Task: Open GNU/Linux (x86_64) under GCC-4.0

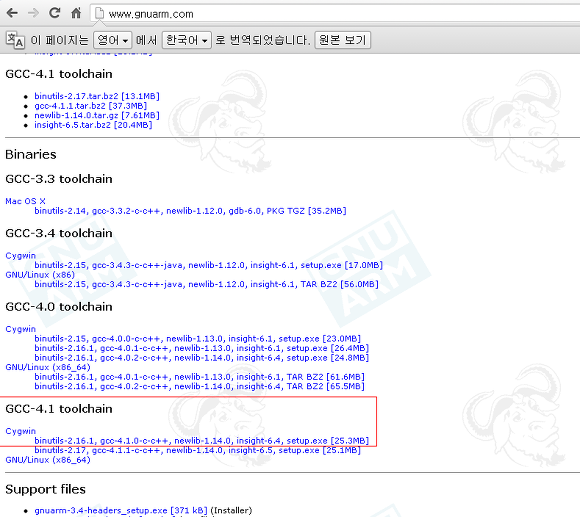Action: pos(48,367)
